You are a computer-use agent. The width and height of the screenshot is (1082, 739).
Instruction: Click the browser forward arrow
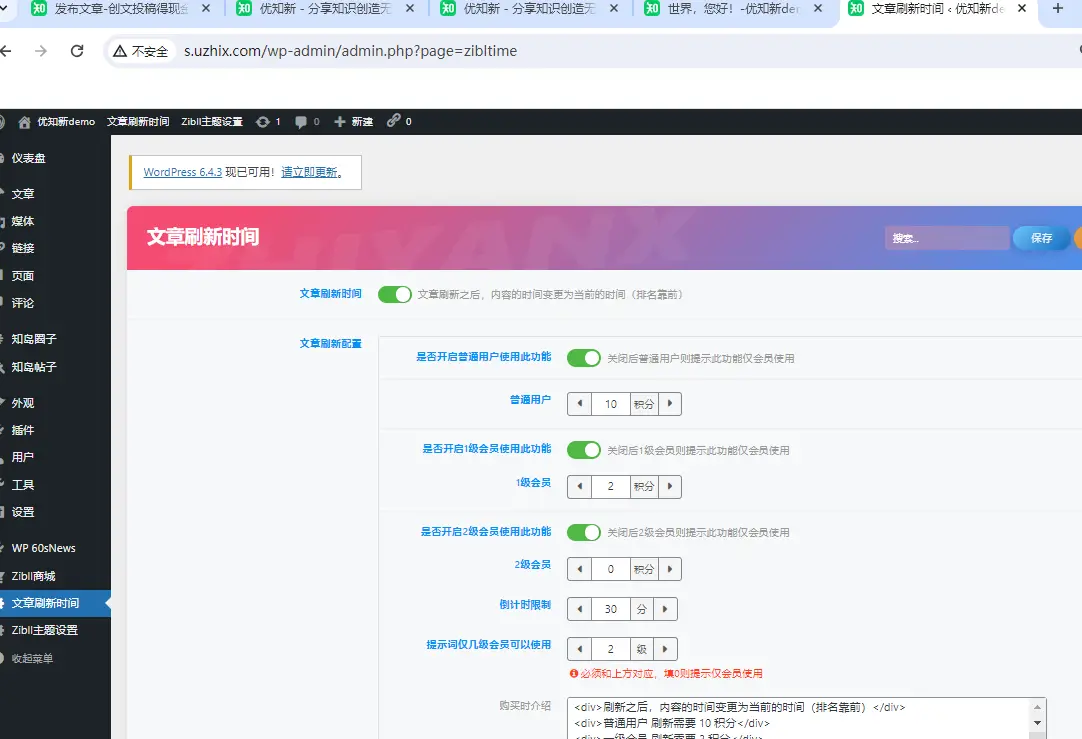41,51
